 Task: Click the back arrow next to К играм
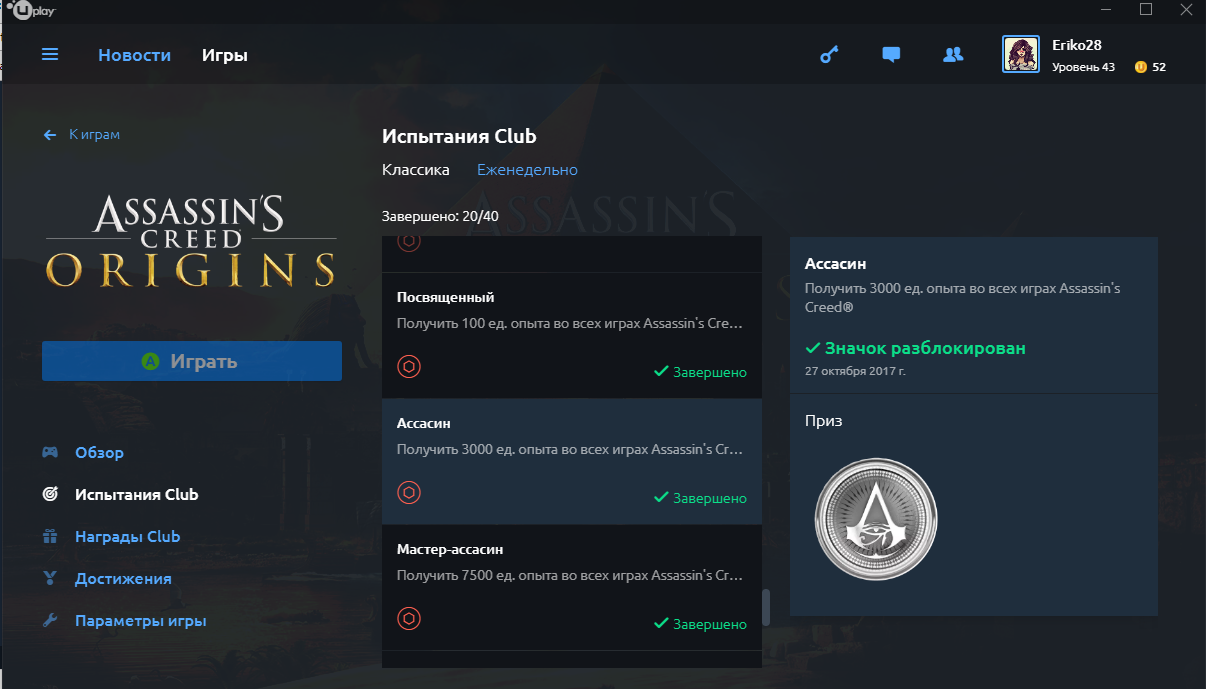click(50, 134)
